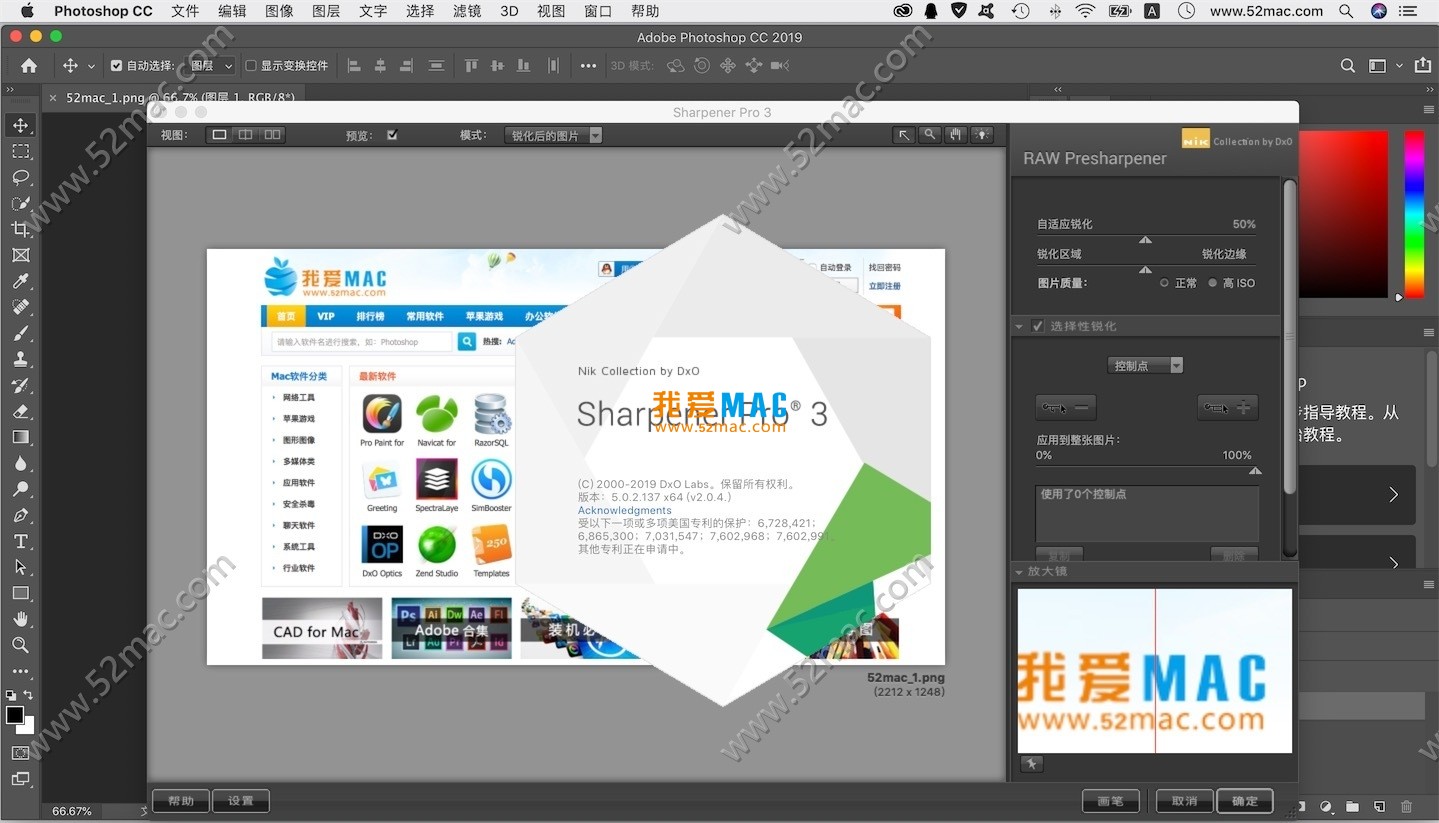
Task: Open the 图像 menu
Action: (280, 11)
